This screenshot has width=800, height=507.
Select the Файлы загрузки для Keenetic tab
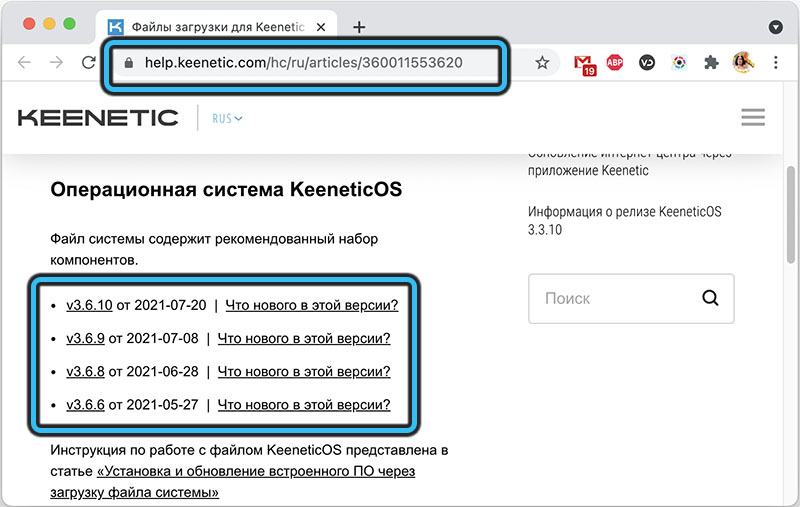click(x=216, y=27)
